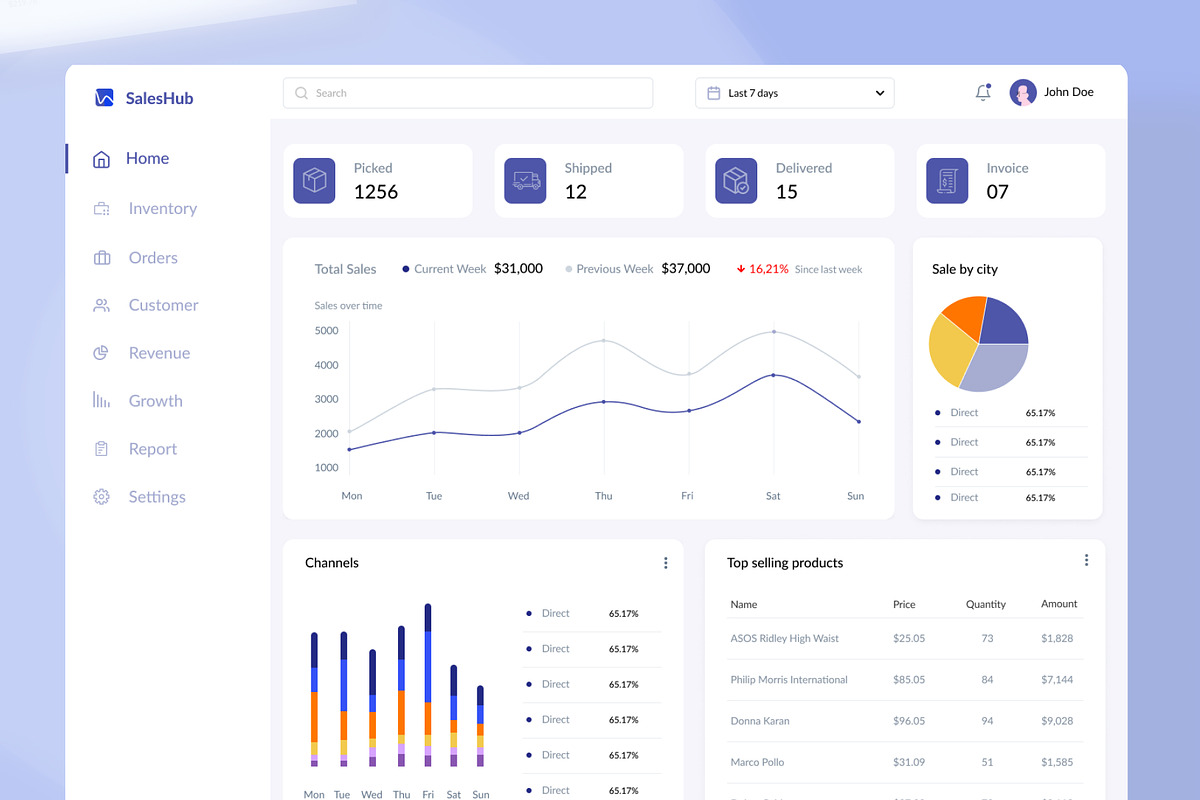Click the Revenue pie chart icon

(101, 353)
